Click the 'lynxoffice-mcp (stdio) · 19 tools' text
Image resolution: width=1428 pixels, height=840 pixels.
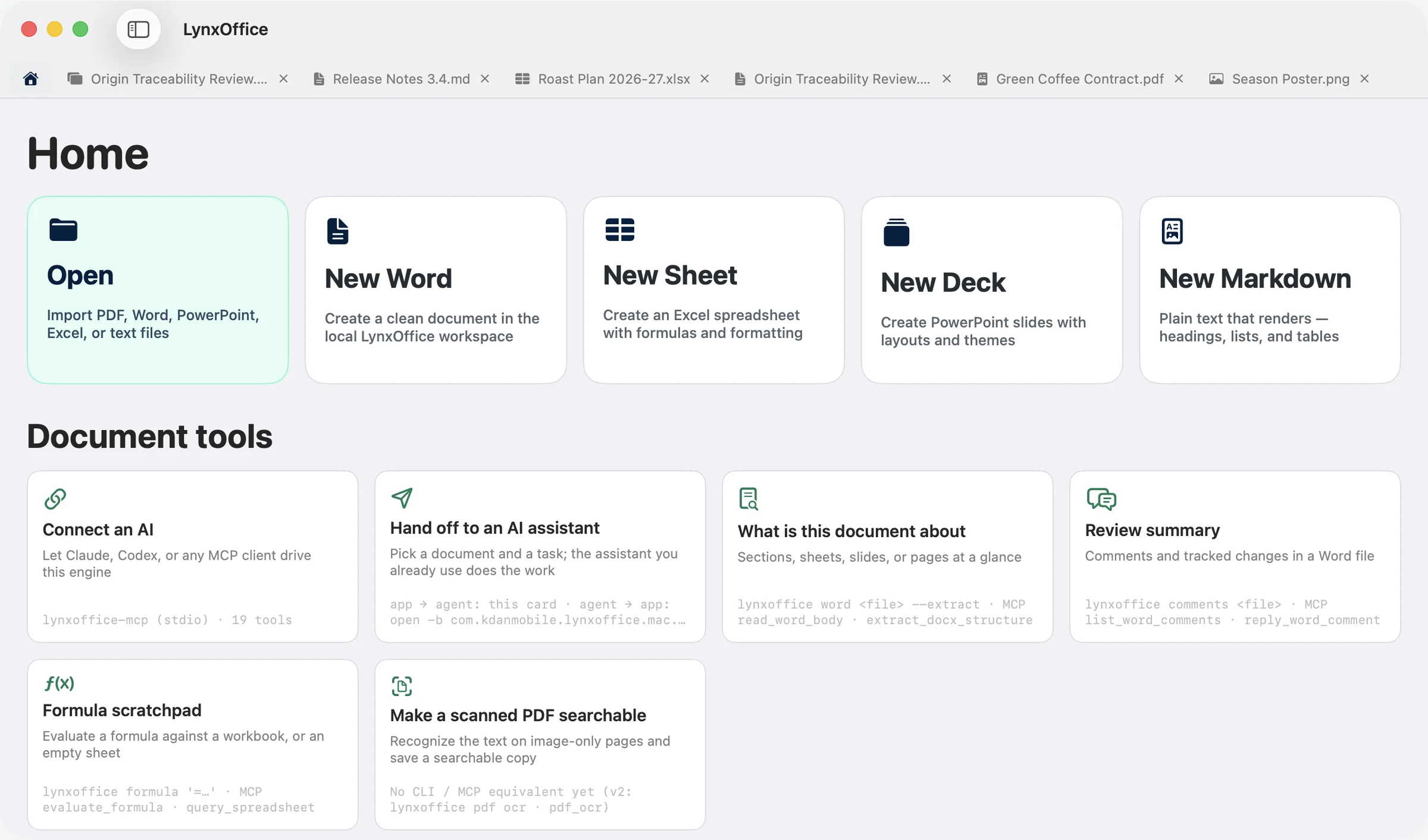(x=167, y=620)
